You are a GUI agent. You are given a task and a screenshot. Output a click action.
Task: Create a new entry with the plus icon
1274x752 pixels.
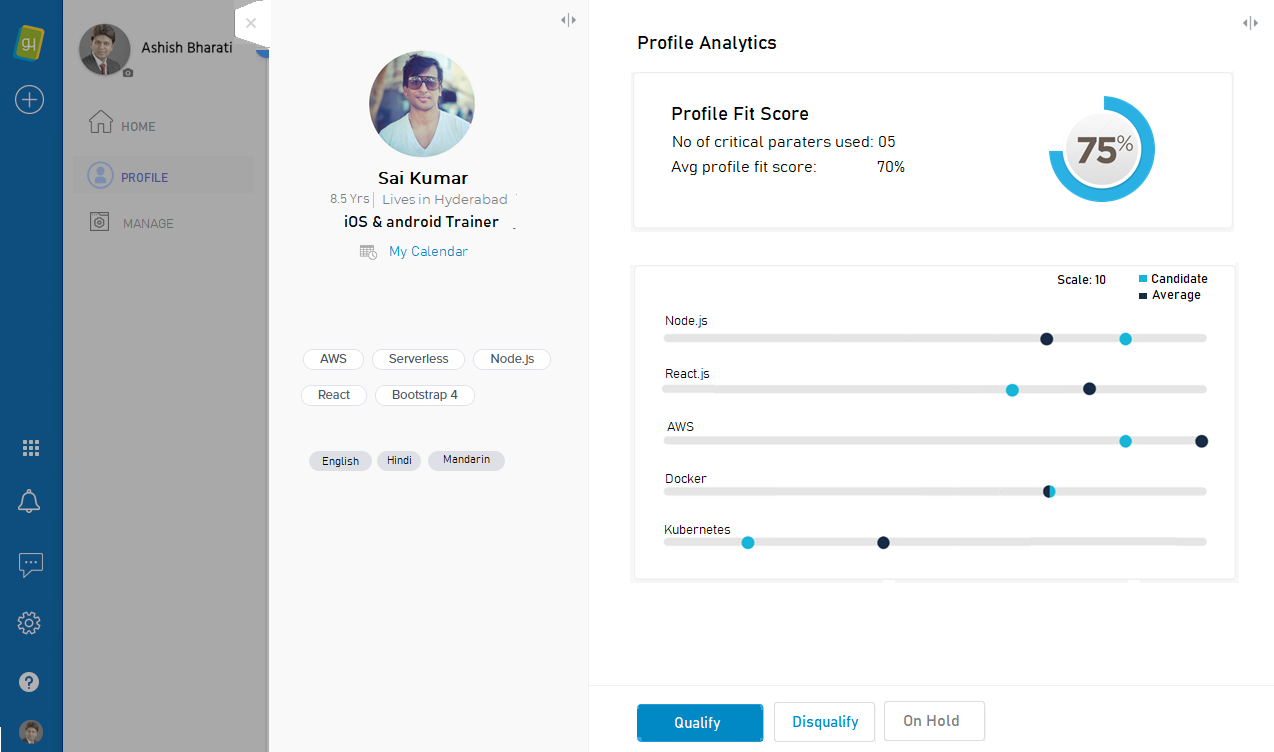(29, 99)
